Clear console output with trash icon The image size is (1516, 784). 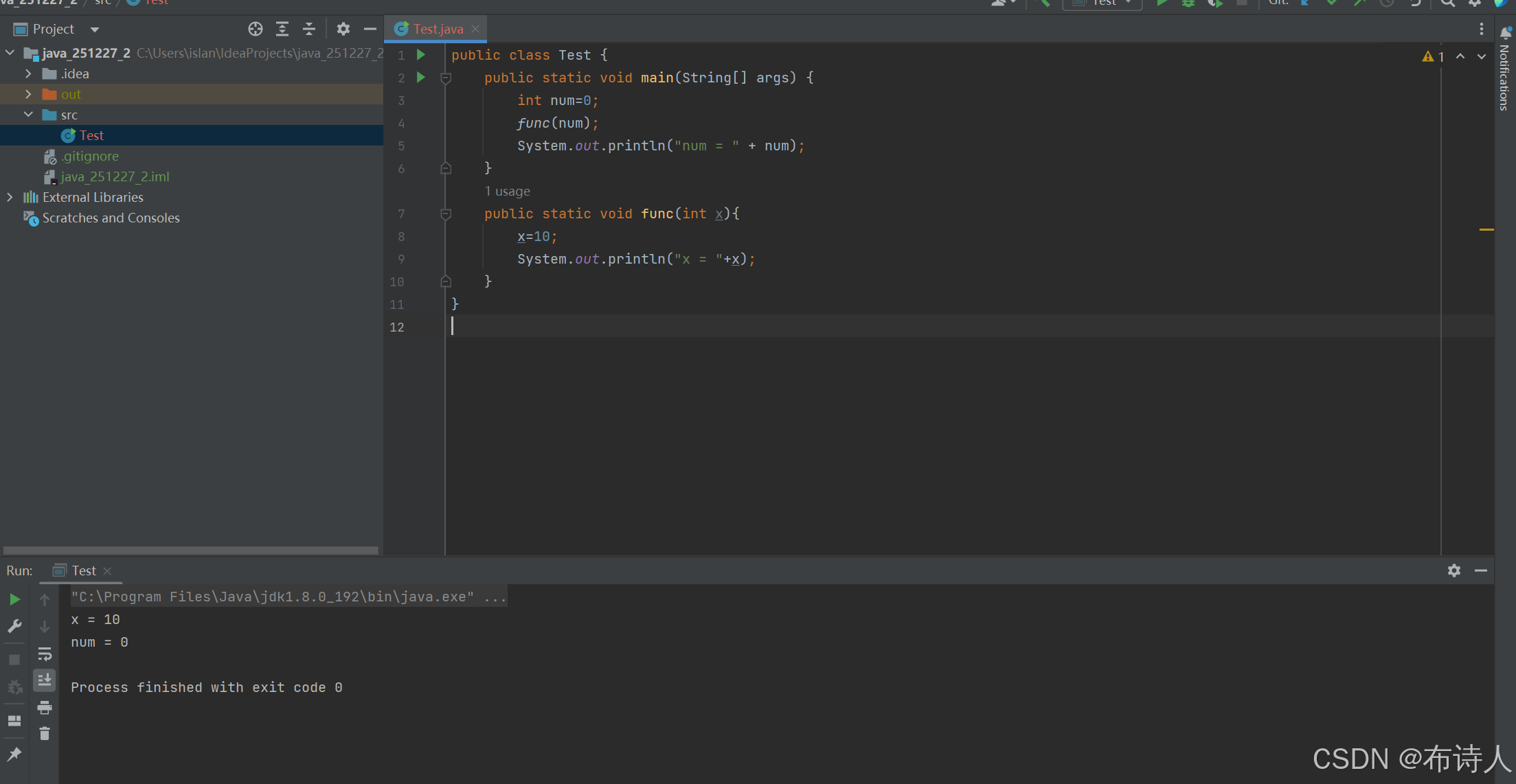pos(45,734)
